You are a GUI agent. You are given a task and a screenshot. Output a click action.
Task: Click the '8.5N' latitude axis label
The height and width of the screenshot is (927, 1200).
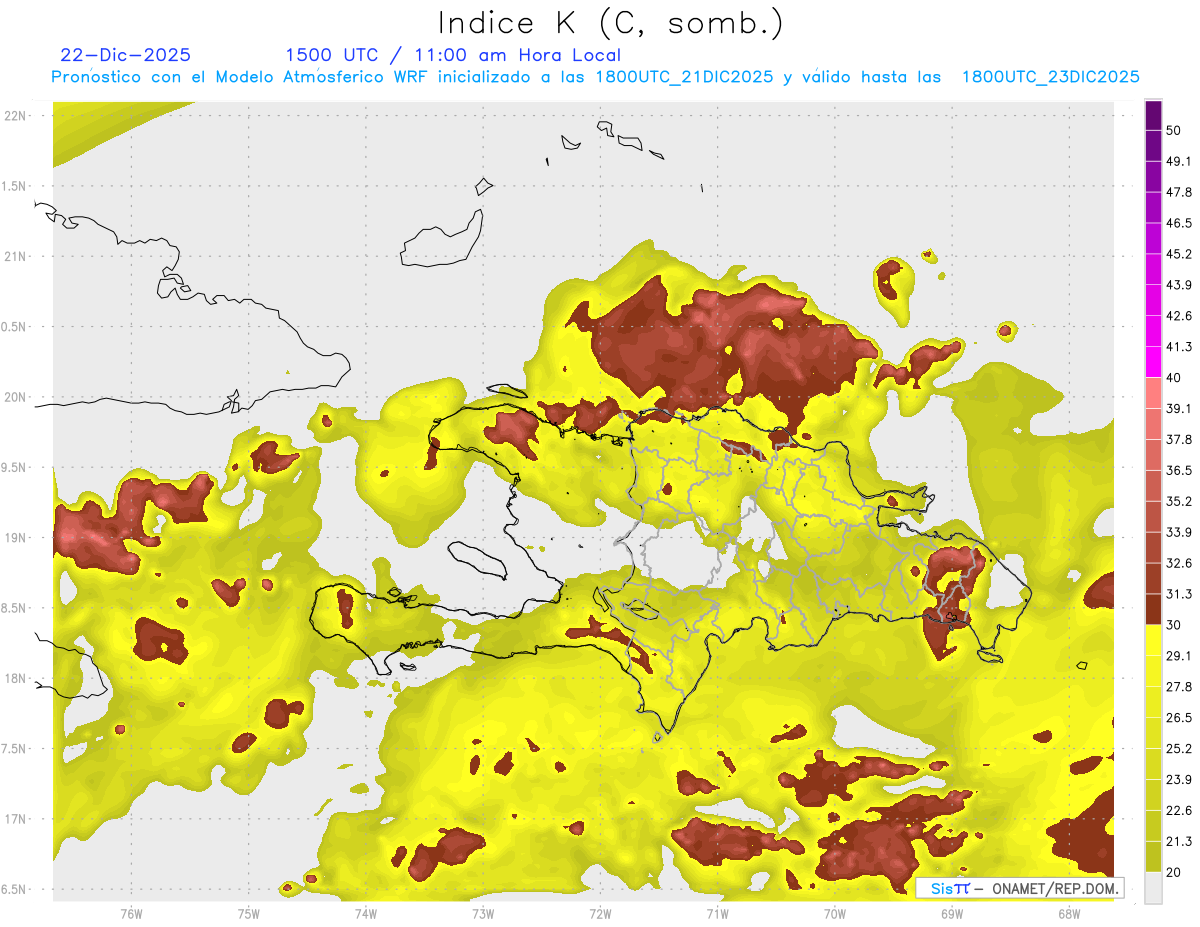coord(12,608)
